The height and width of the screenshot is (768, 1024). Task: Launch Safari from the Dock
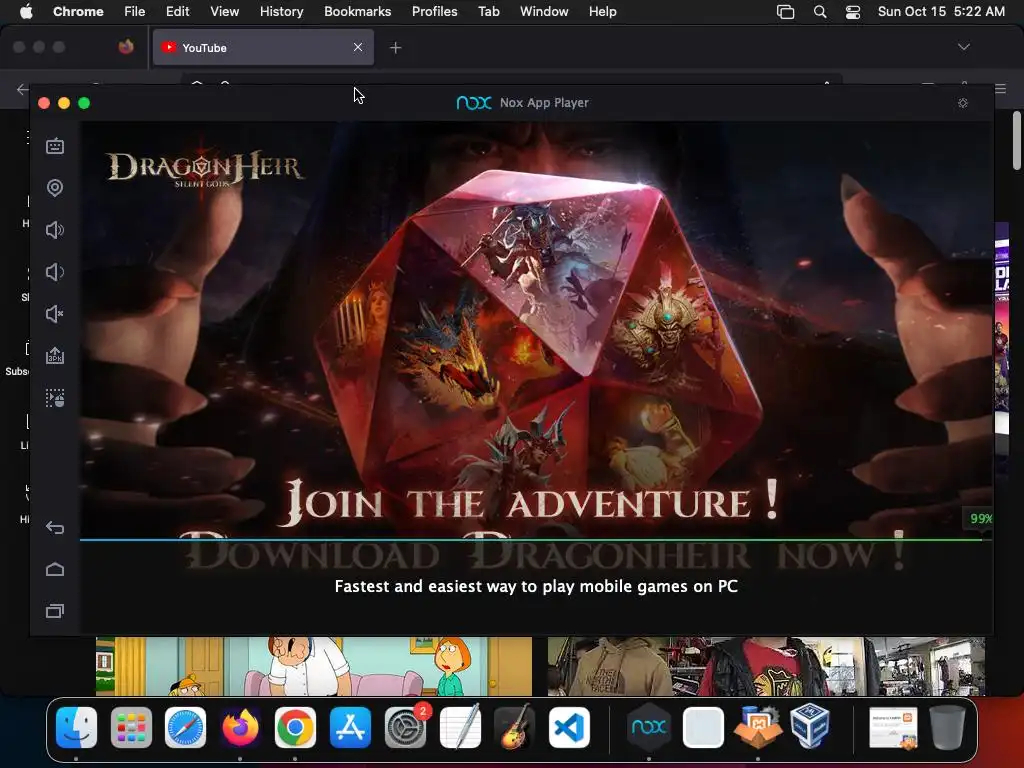click(x=185, y=727)
